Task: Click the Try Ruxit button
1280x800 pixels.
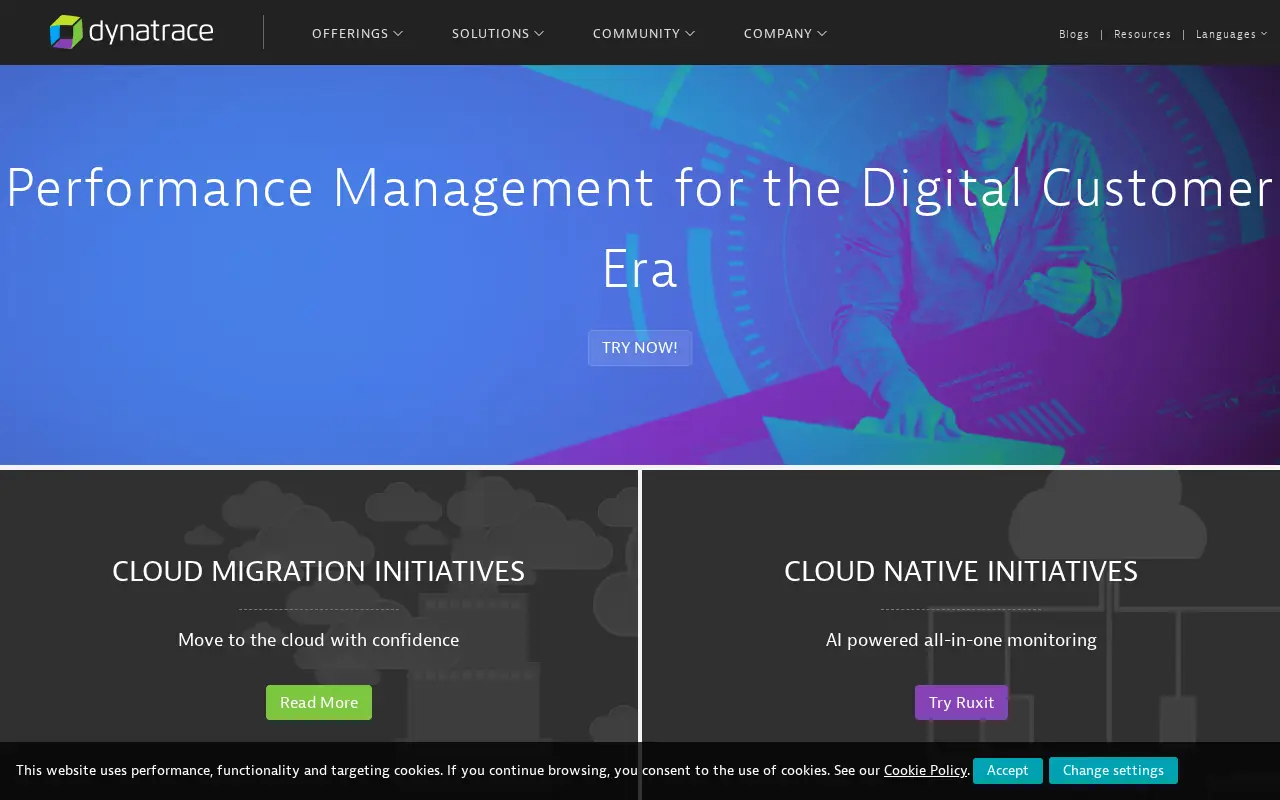Action: coord(961,702)
